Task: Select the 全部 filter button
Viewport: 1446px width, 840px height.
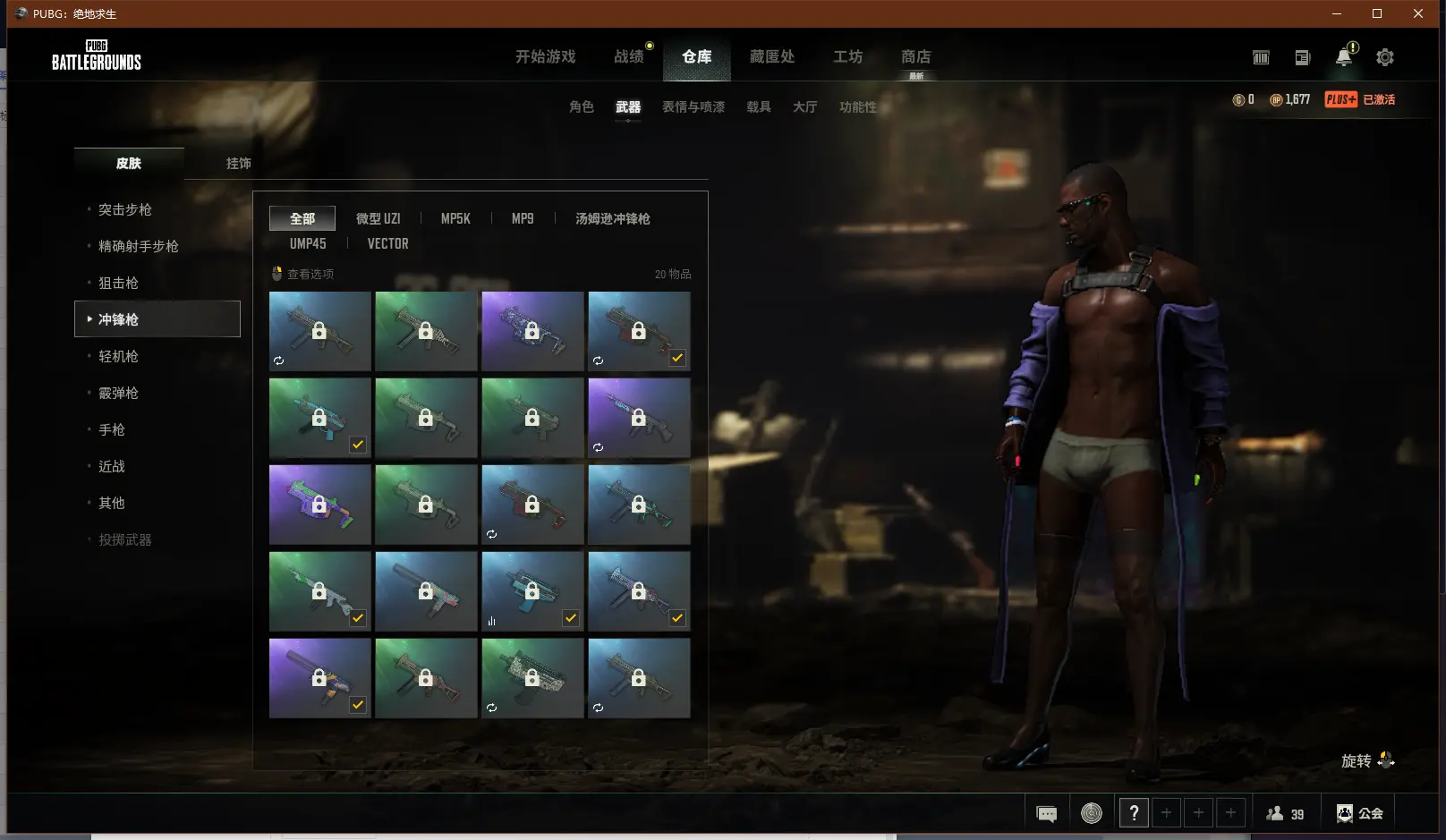Action: 302,218
